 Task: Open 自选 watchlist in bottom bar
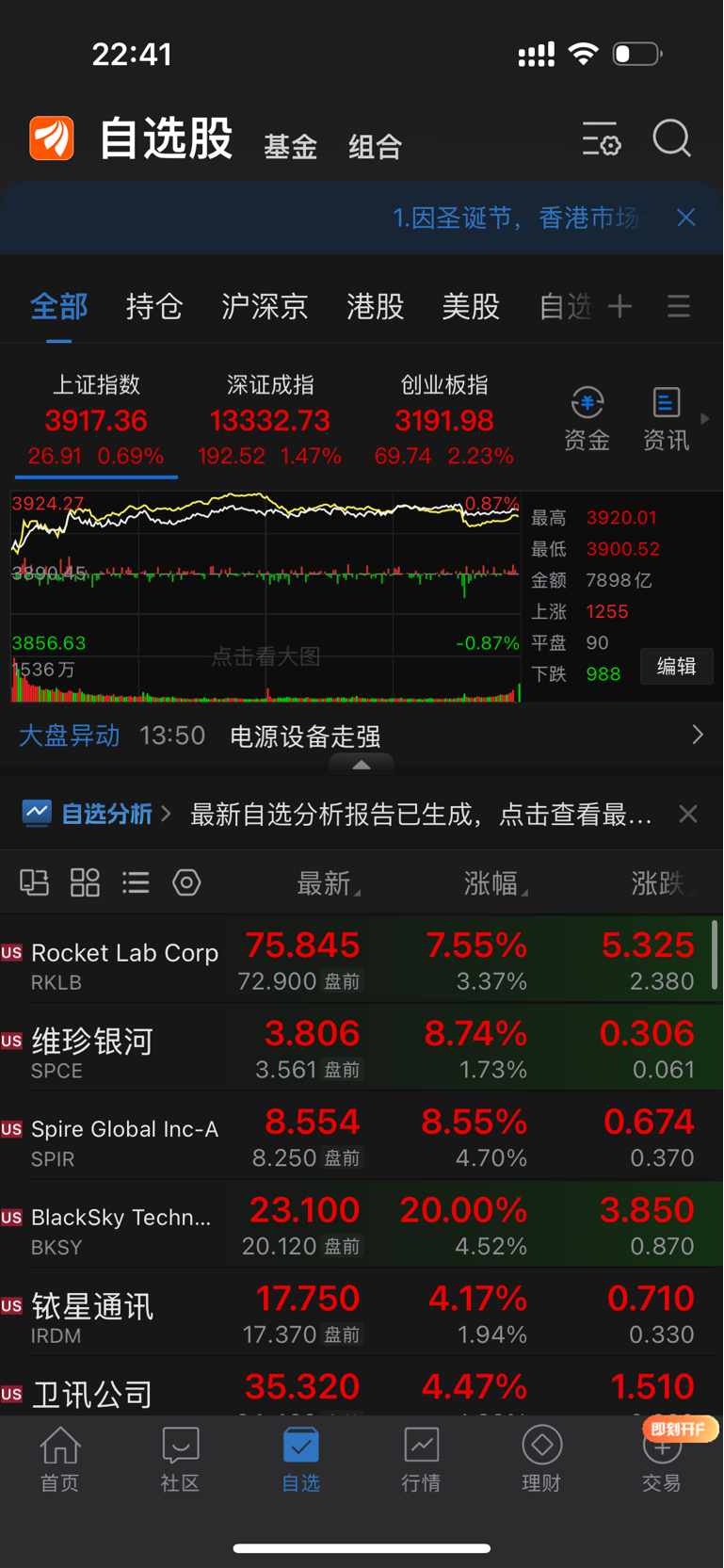tap(301, 1459)
